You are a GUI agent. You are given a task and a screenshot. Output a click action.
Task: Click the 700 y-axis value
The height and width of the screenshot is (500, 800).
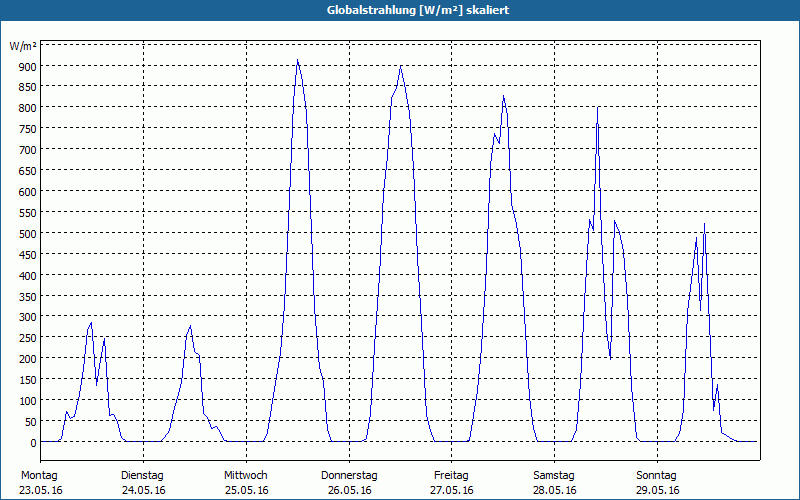coord(28,150)
